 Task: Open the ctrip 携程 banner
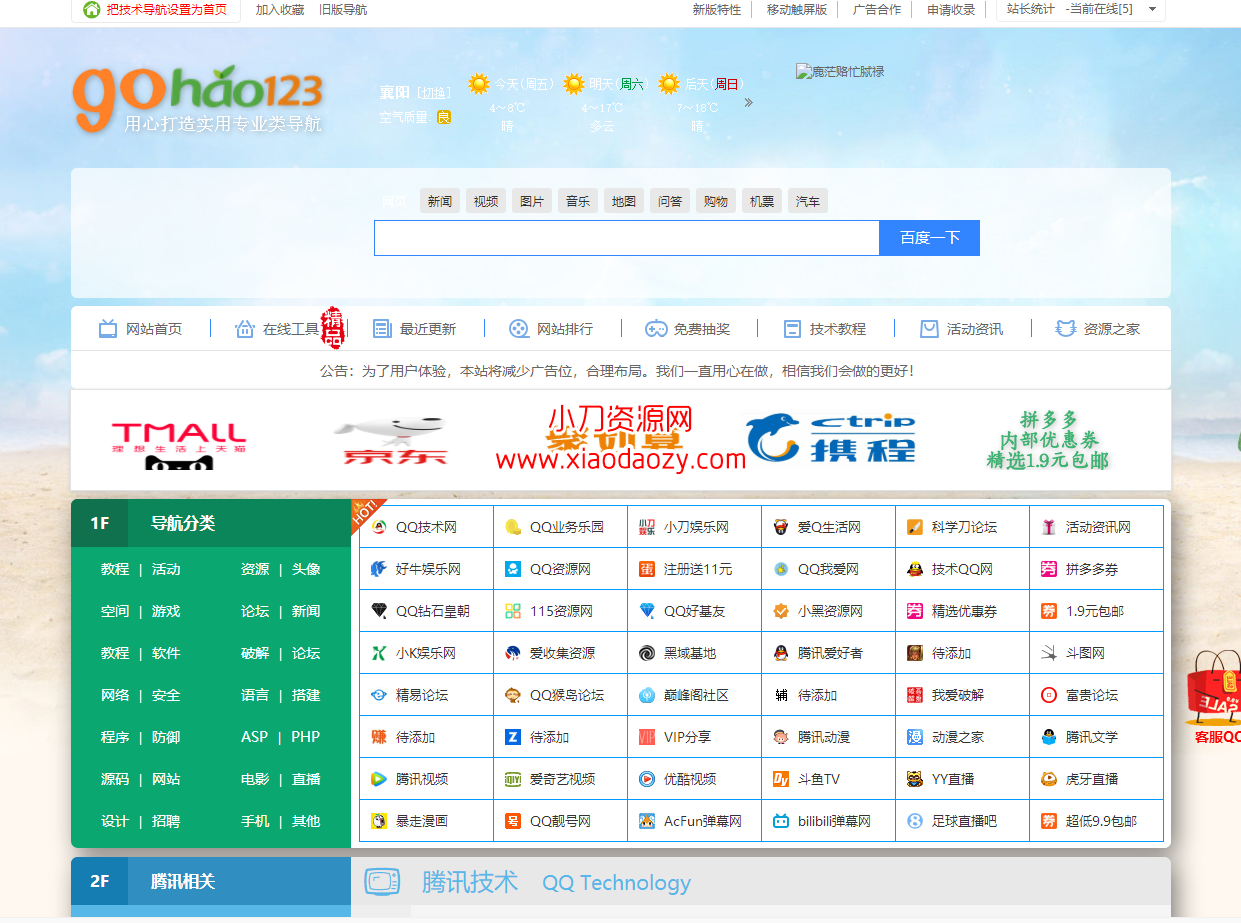[x=831, y=438]
